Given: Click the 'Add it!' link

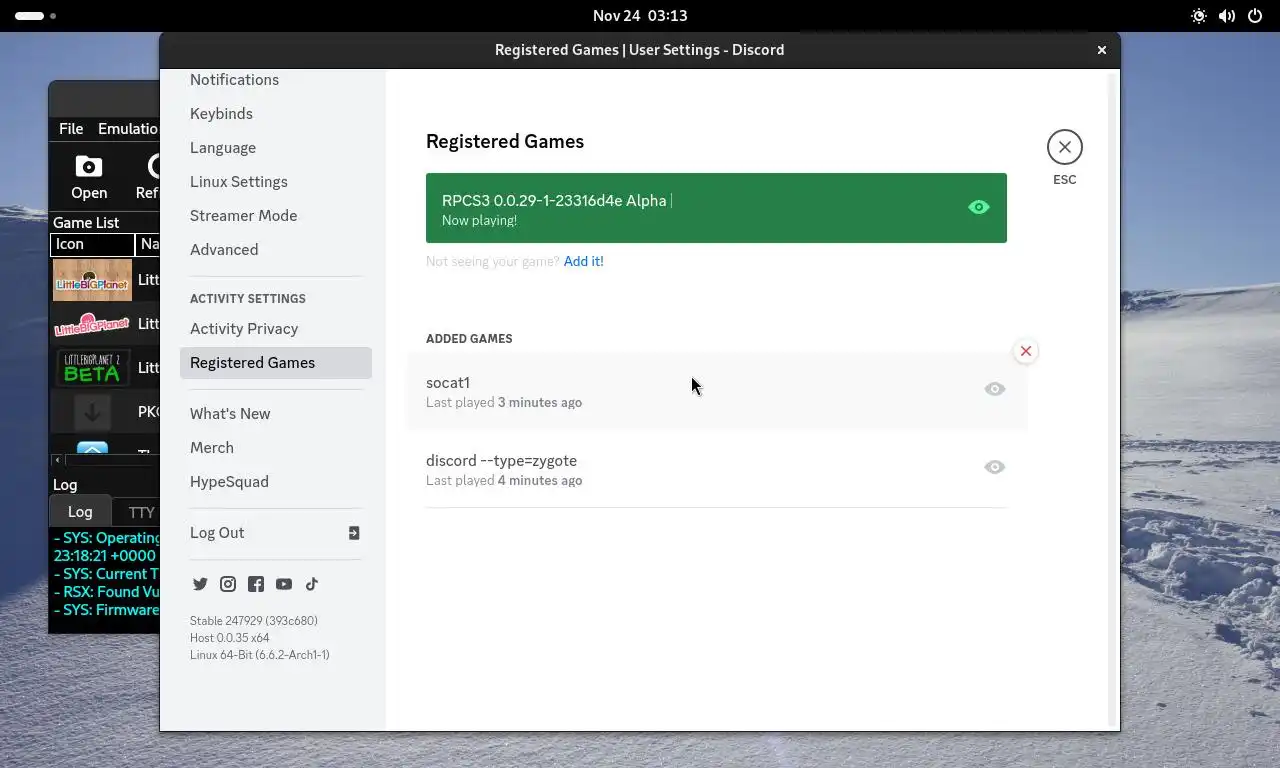Looking at the screenshot, I should 583,262.
